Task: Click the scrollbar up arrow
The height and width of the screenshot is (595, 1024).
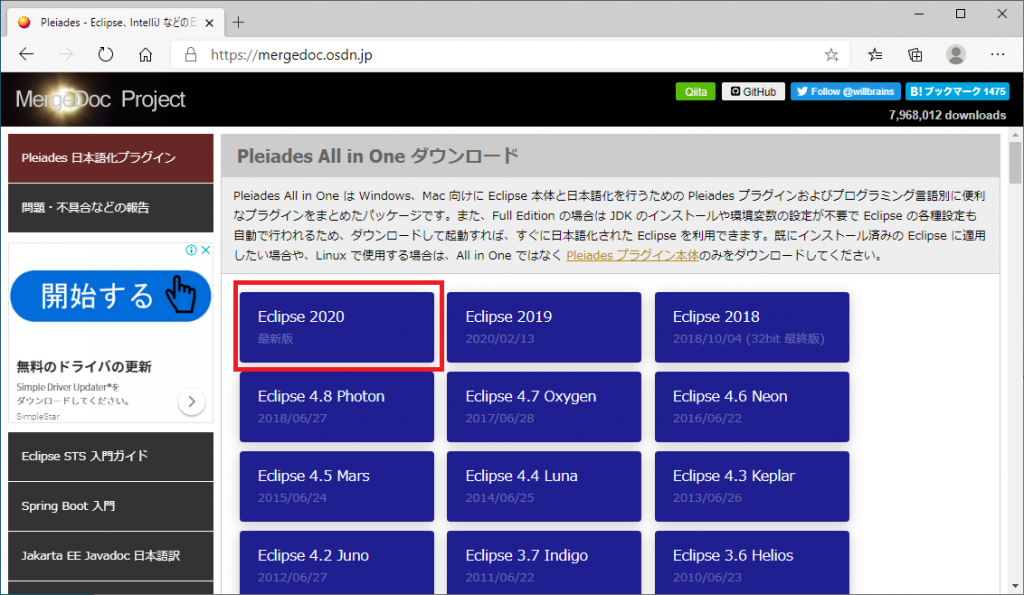Action: (1015, 135)
